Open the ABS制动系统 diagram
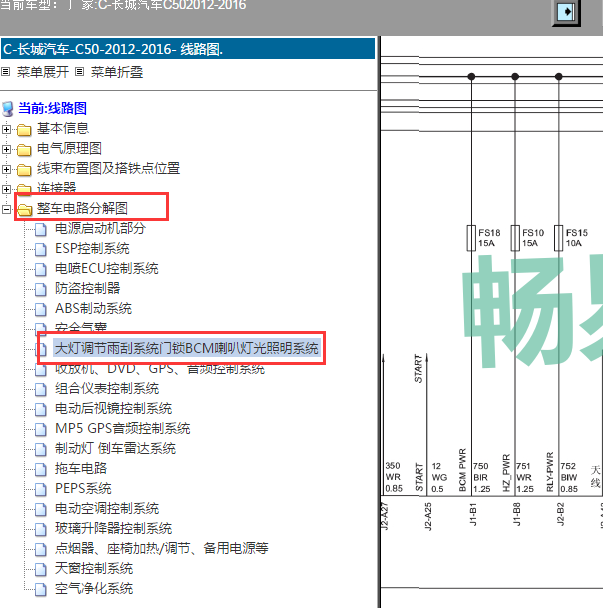603x608 pixels. pyautogui.click(x=93, y=308)
